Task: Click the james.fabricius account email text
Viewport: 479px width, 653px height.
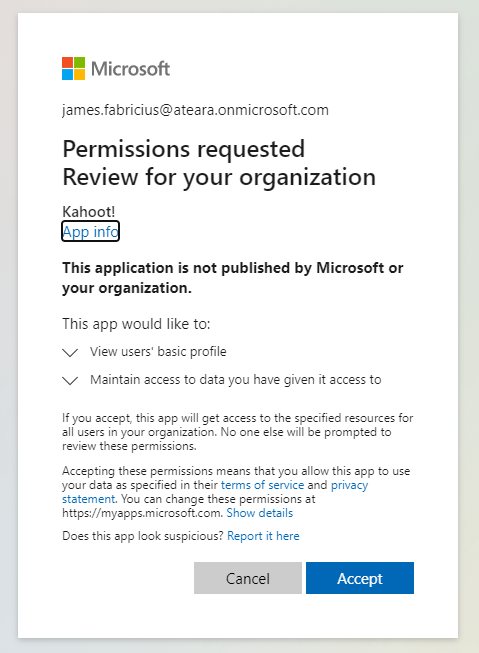Action: click(x=195, y=110)
